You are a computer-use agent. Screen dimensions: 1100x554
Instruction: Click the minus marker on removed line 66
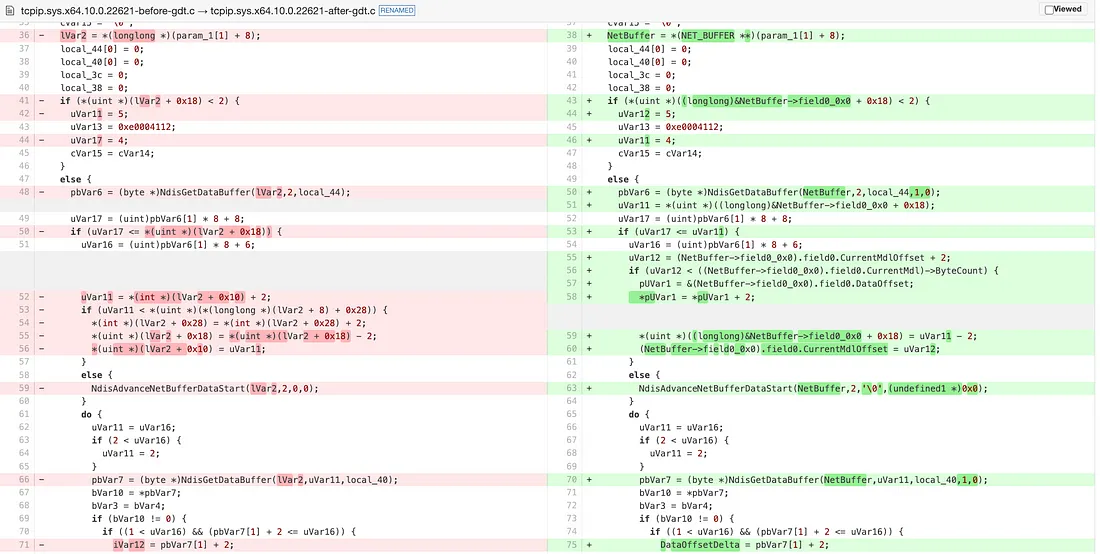41,479
